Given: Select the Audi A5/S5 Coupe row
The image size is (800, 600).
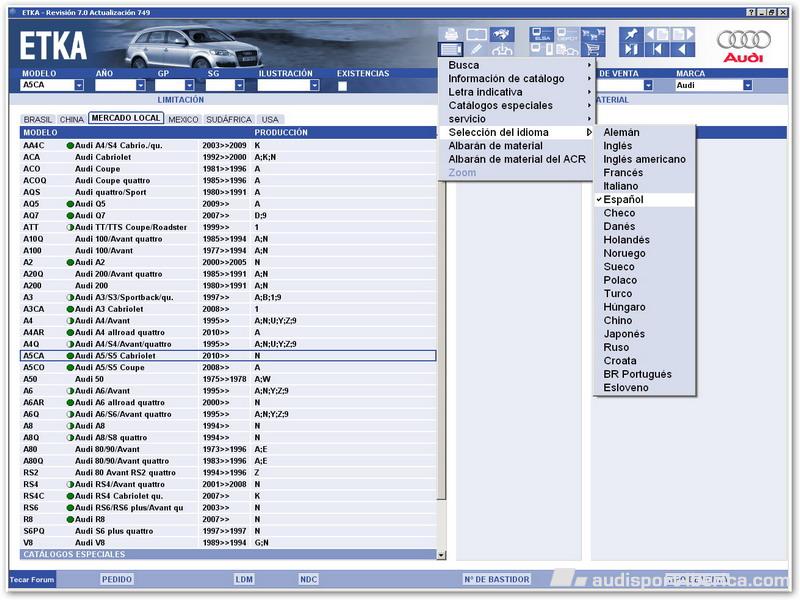Looking at the screenshot, I should click(228, 368).
